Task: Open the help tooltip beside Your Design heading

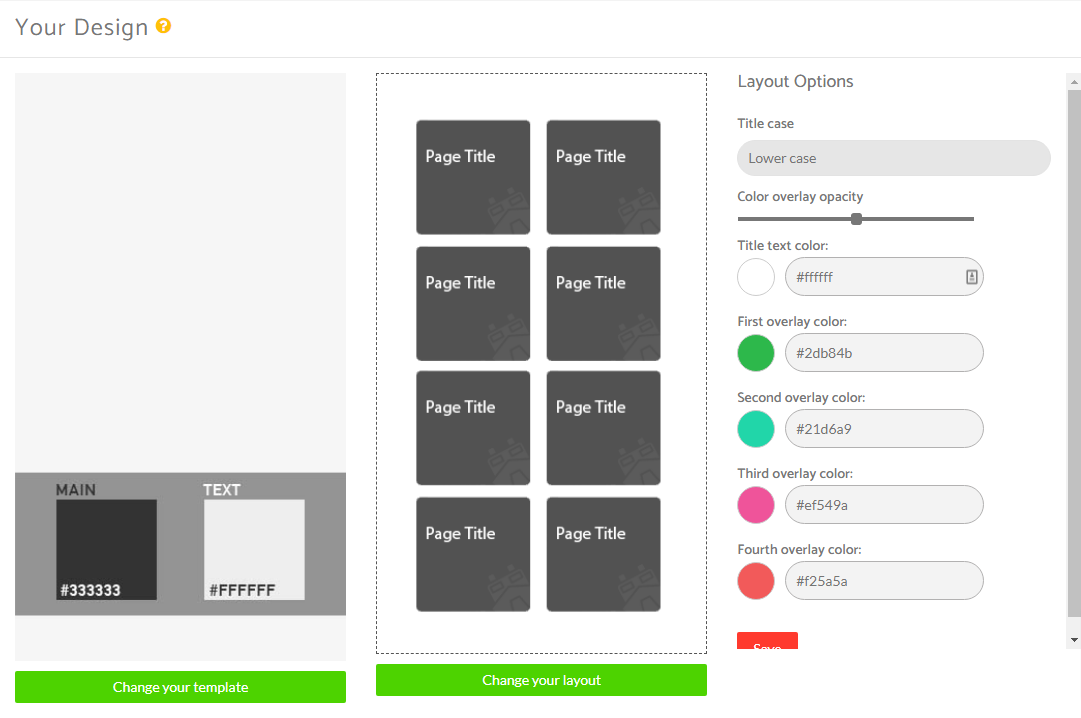Action: tap(163, 26)
